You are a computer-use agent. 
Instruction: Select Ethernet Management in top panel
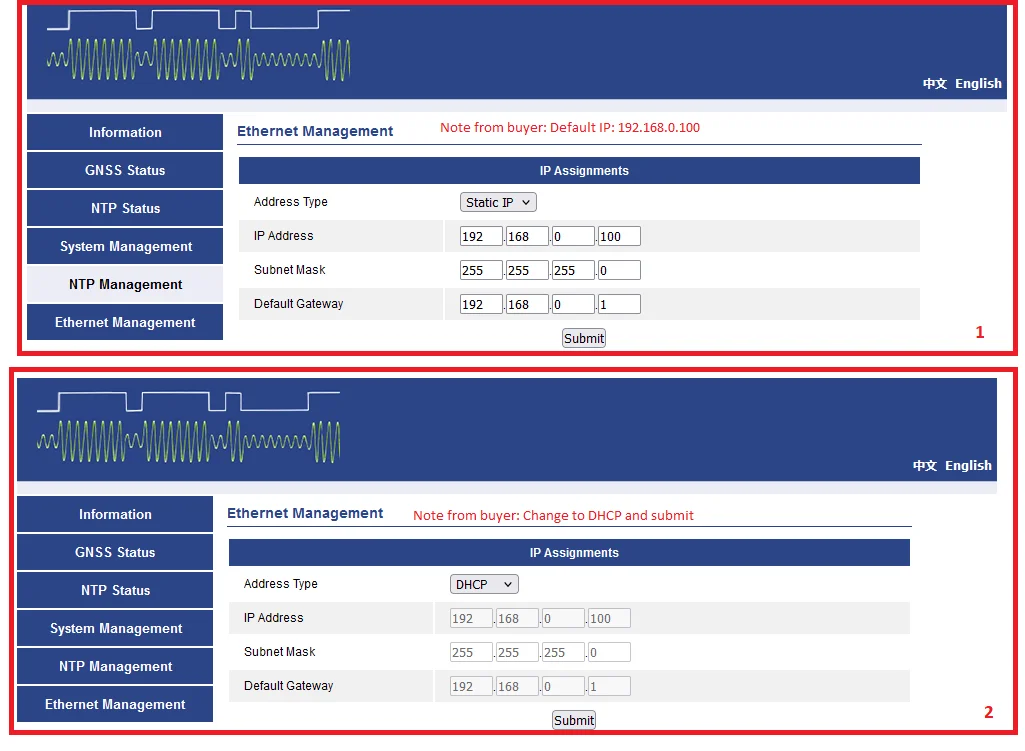coord(125,322)
